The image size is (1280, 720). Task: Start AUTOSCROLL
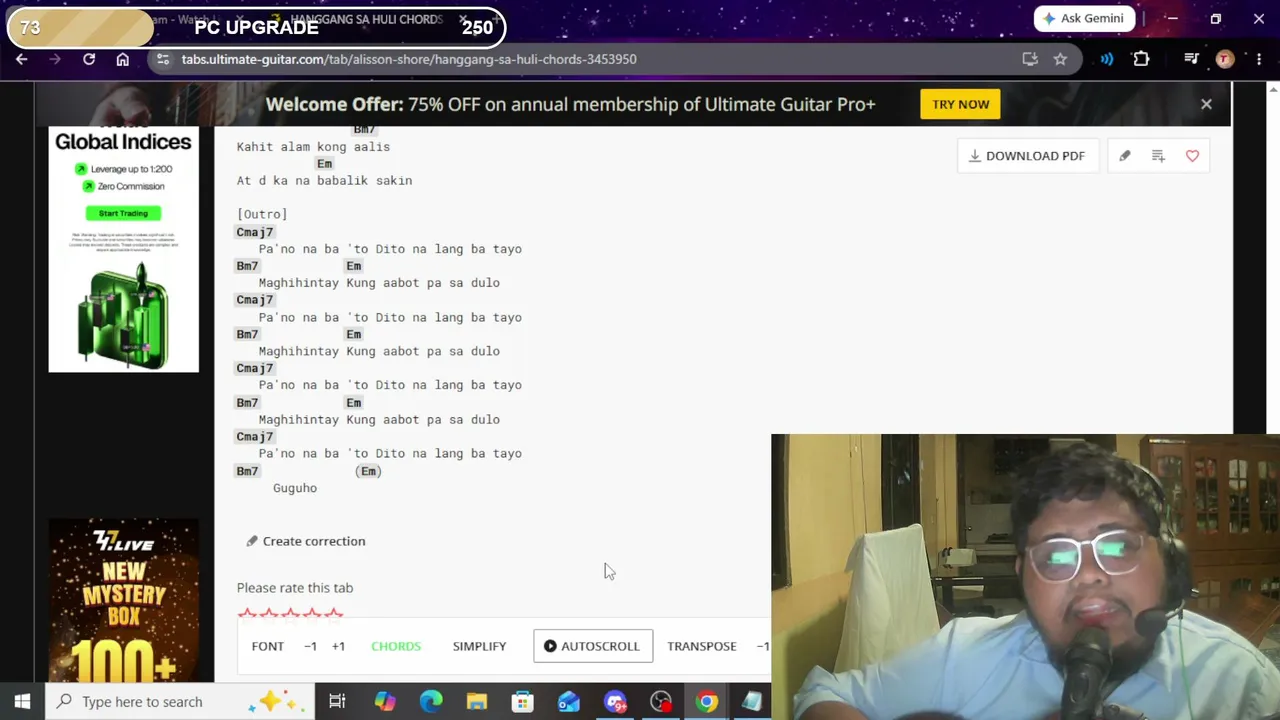click(x=593, y=646)
